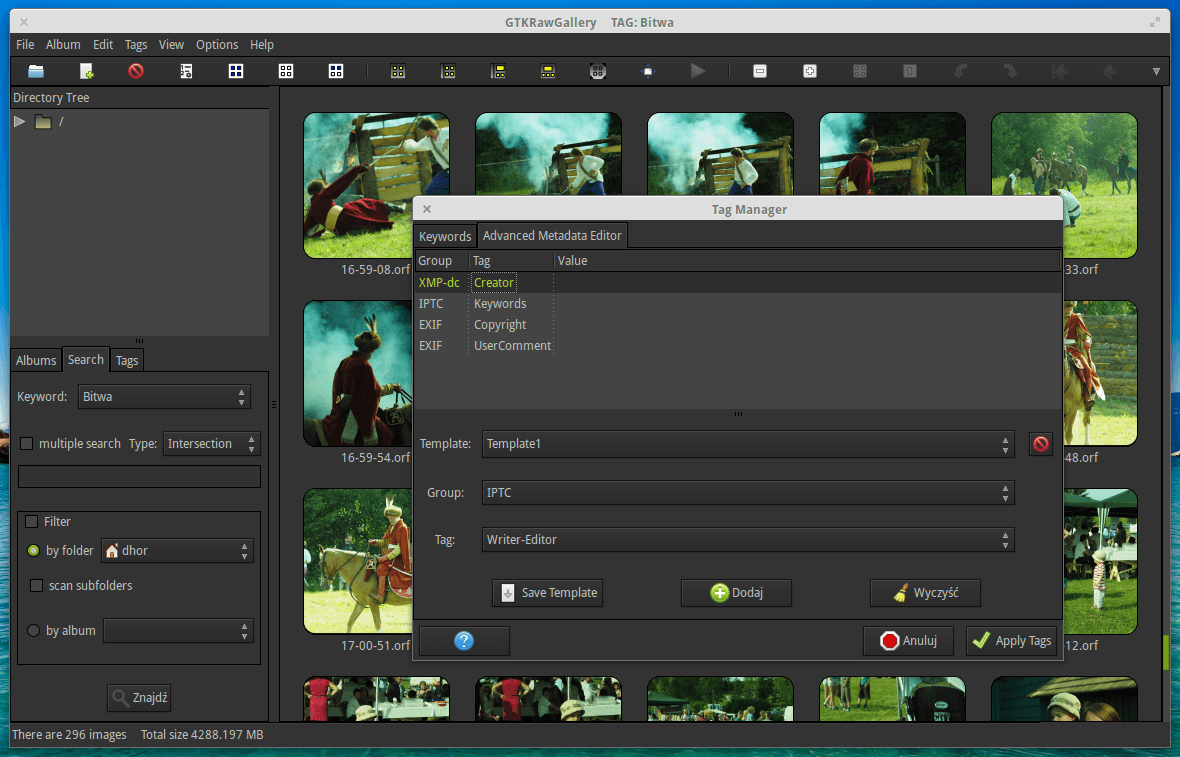Viewport: 1180px width, 757px height.
Task: Open the Tag dropdown showing Writer-Editor
Action: point(748,540)
